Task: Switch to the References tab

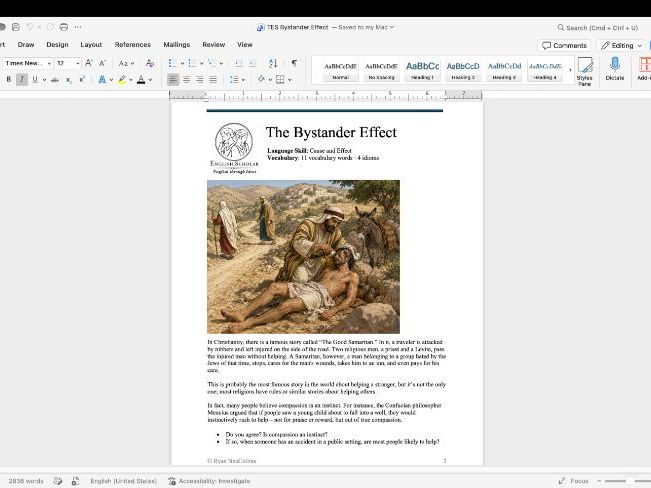Action: pos(132,44)
